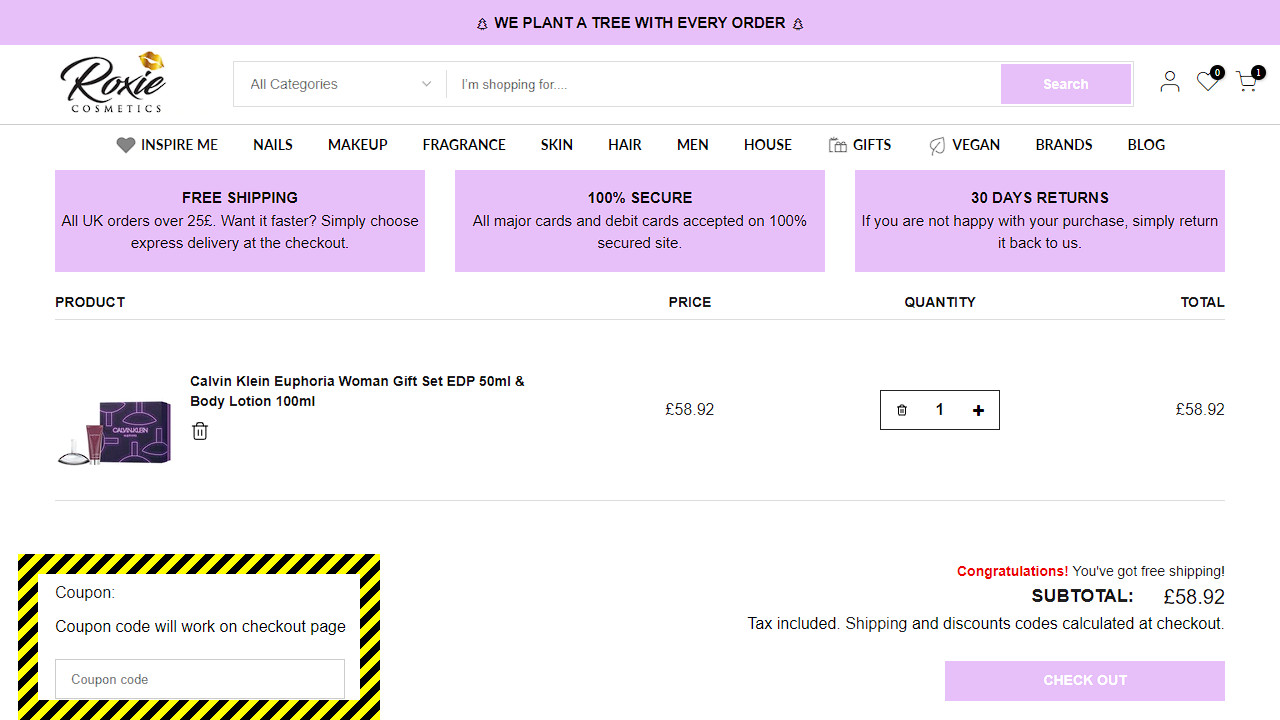Open the Skin menu
This screenshot has height=720, width=1280.
(x=557, y=145)
